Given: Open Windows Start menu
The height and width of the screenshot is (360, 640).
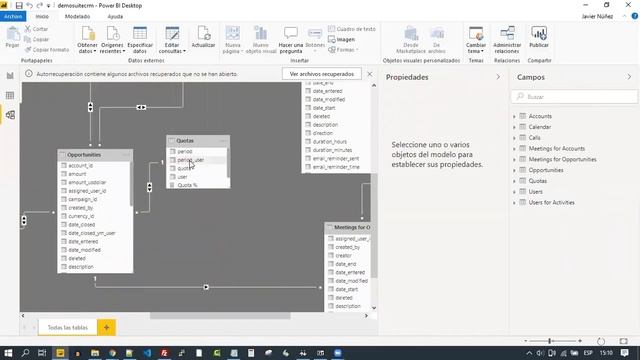Looking at the screenshot, I should (x=8, y=353).
